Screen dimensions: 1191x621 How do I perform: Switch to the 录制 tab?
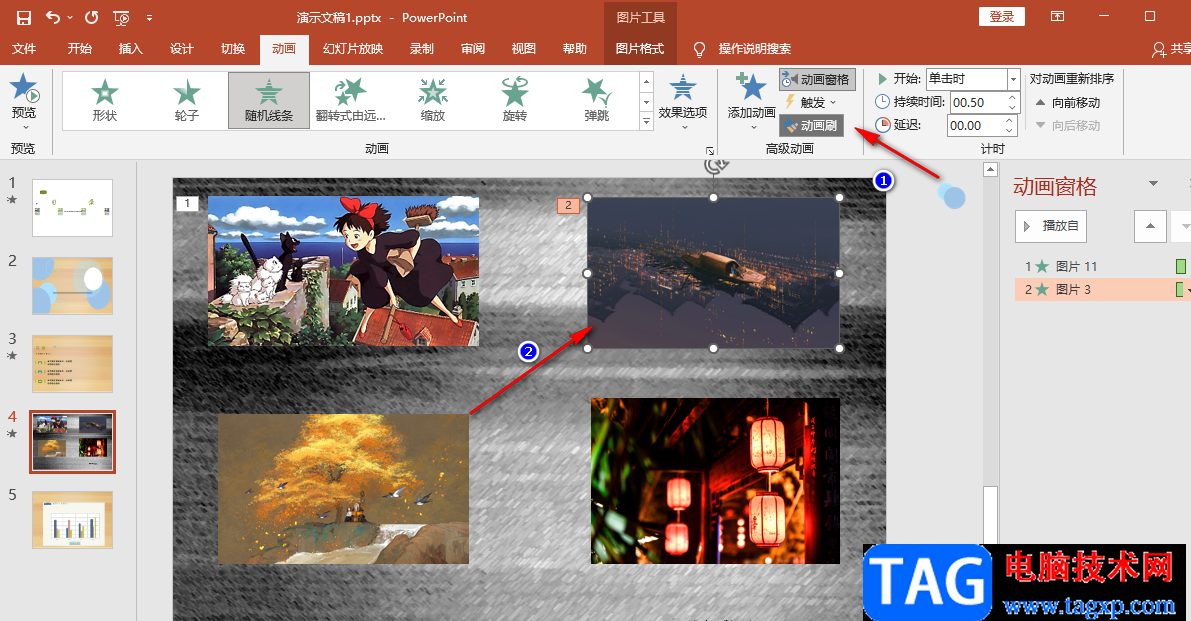tap(422, 49)
